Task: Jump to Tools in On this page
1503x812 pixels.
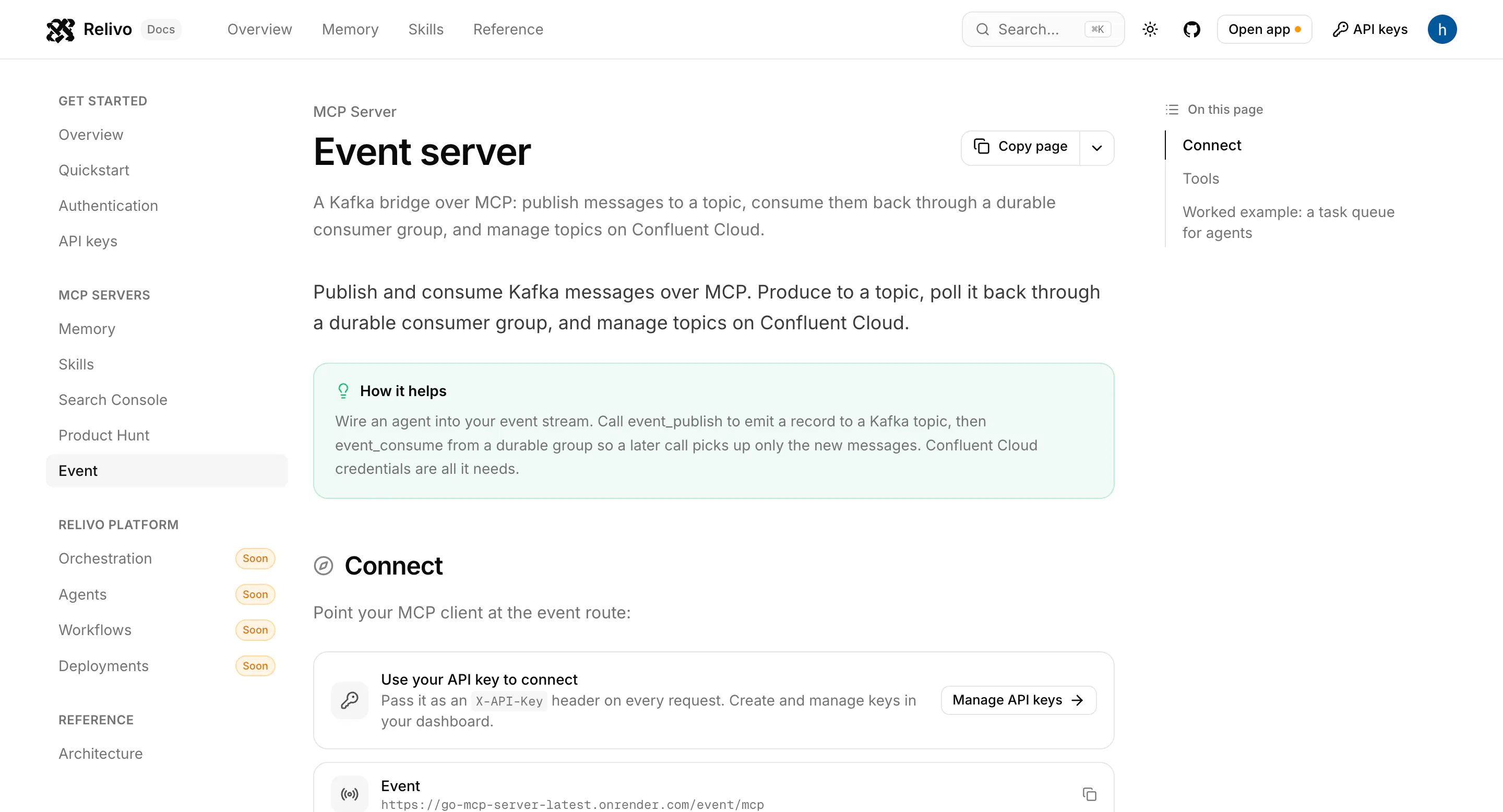Action: tap(1201, 178)
